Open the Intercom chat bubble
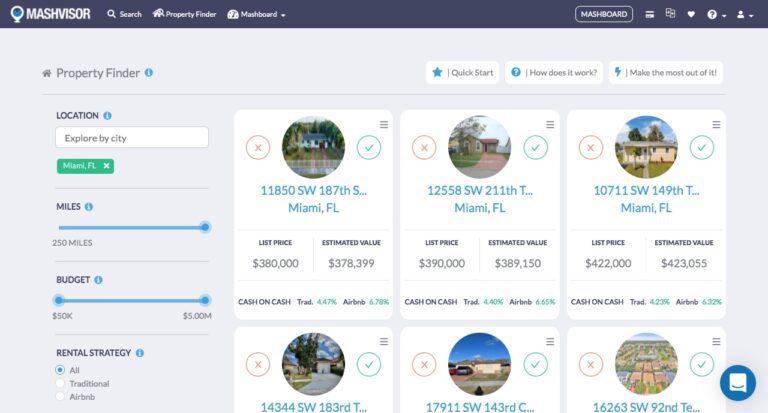The height and width of the screenshot is (413, 768). 738,382
